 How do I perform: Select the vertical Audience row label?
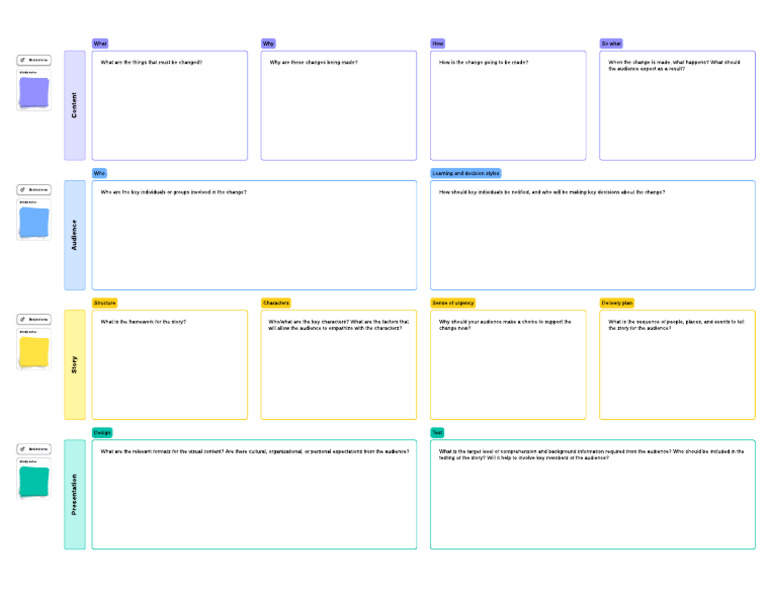(75, 235)
